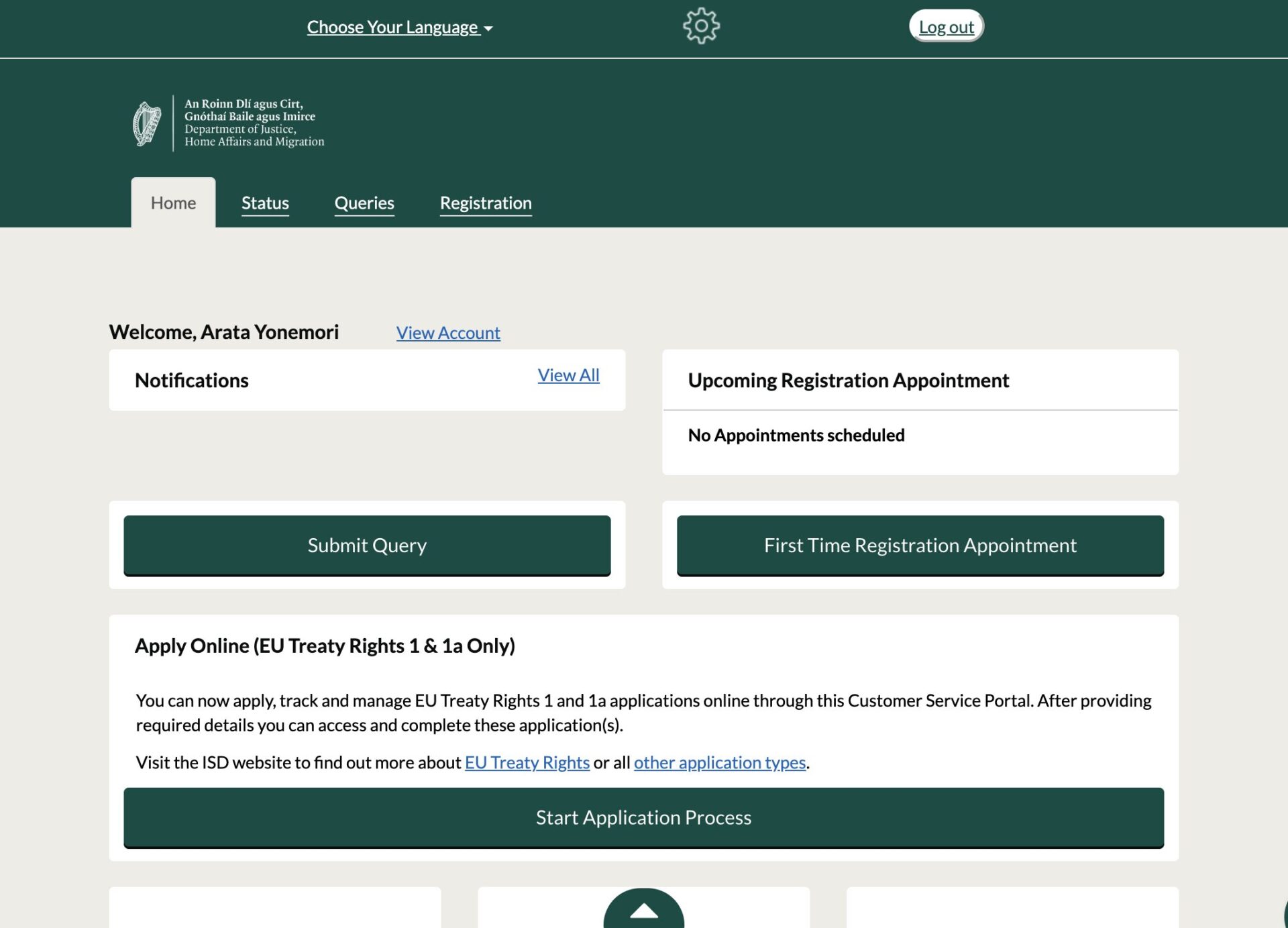Click the Department of Justice logo text

point(254,123)
